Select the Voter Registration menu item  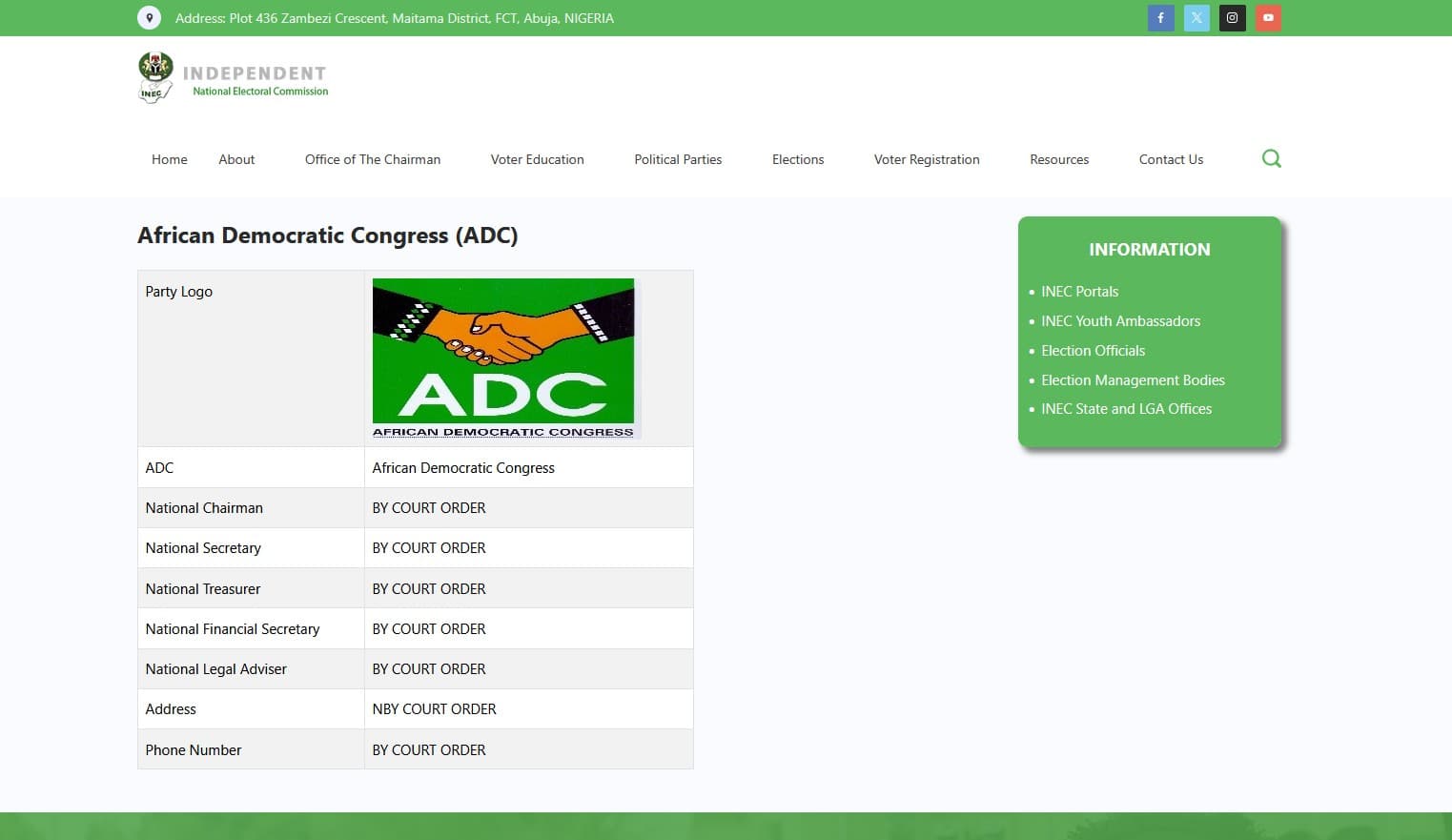[926, 159]
